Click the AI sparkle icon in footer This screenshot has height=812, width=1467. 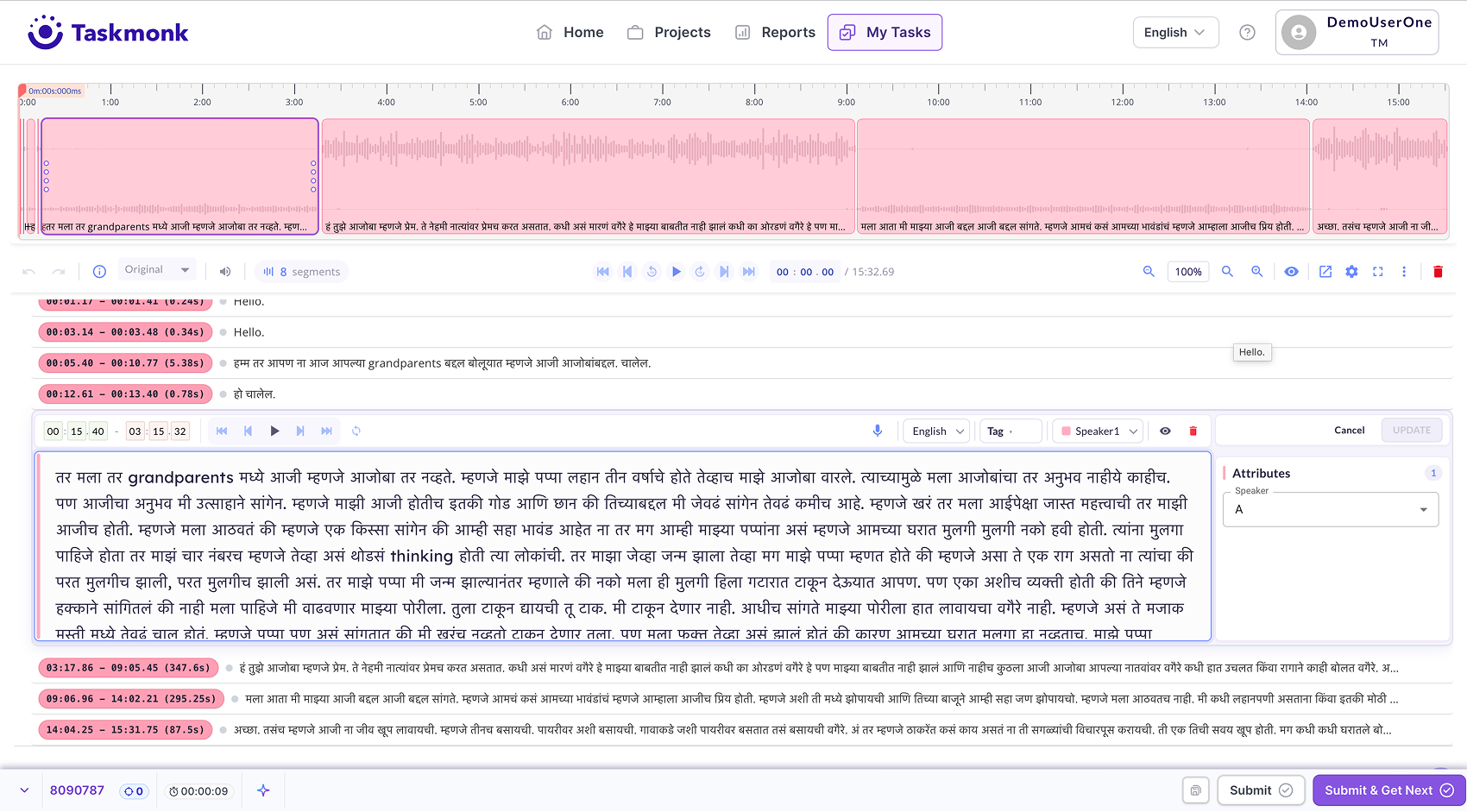263,790
